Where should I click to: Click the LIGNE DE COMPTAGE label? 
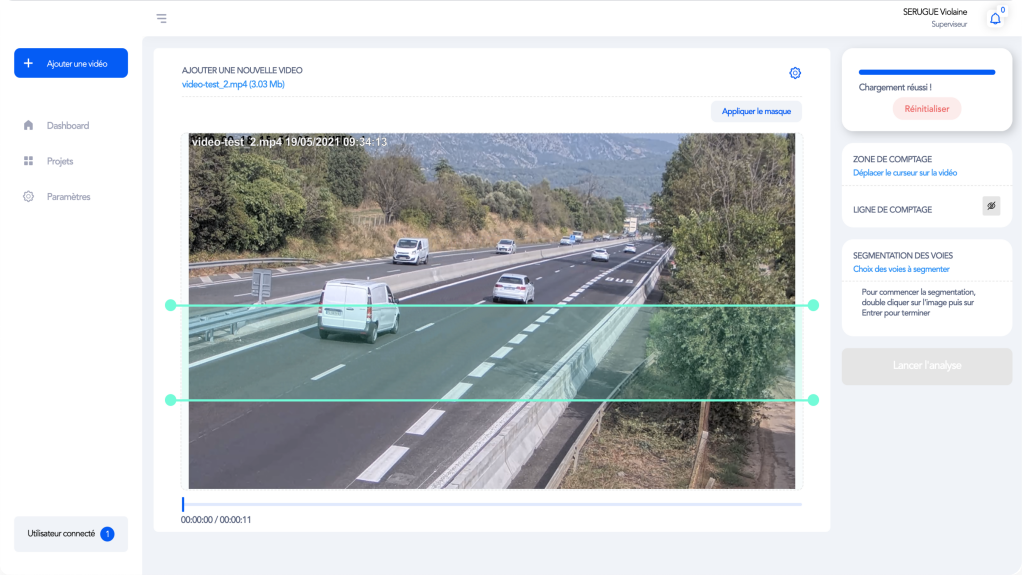point(892,210)
